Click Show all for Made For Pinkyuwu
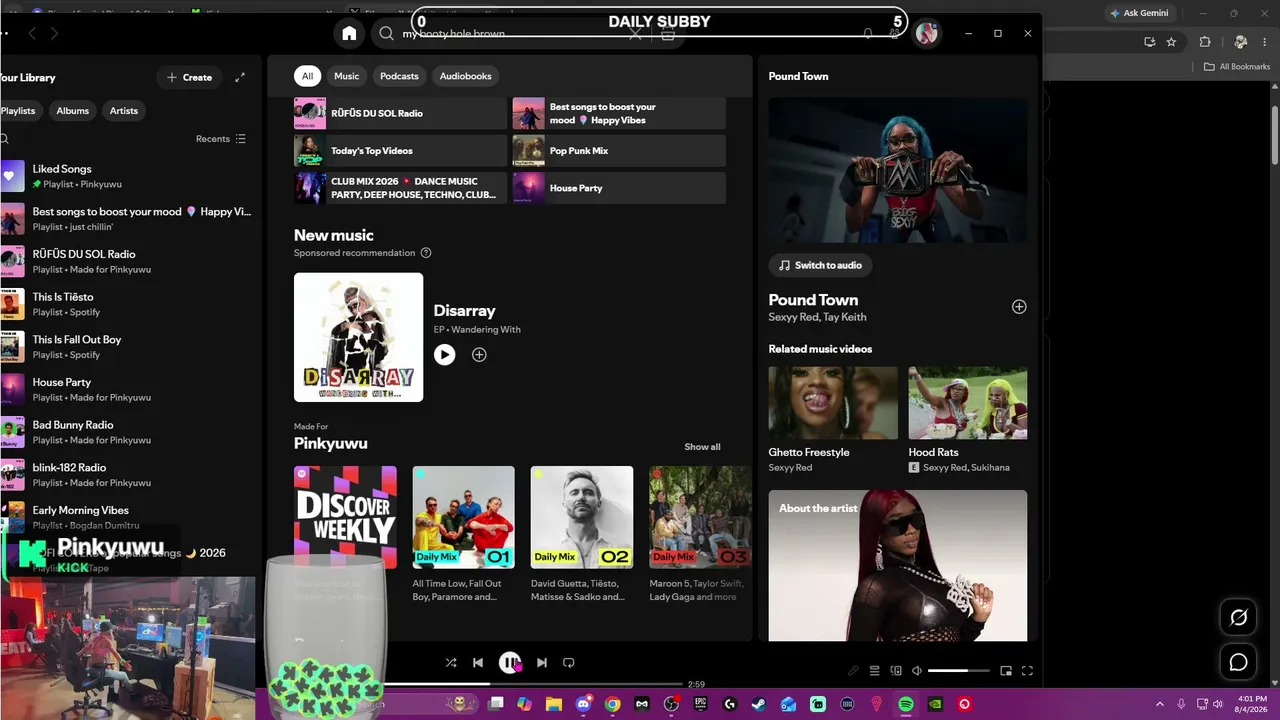1280x720 pixels. (x=702, y=447)
